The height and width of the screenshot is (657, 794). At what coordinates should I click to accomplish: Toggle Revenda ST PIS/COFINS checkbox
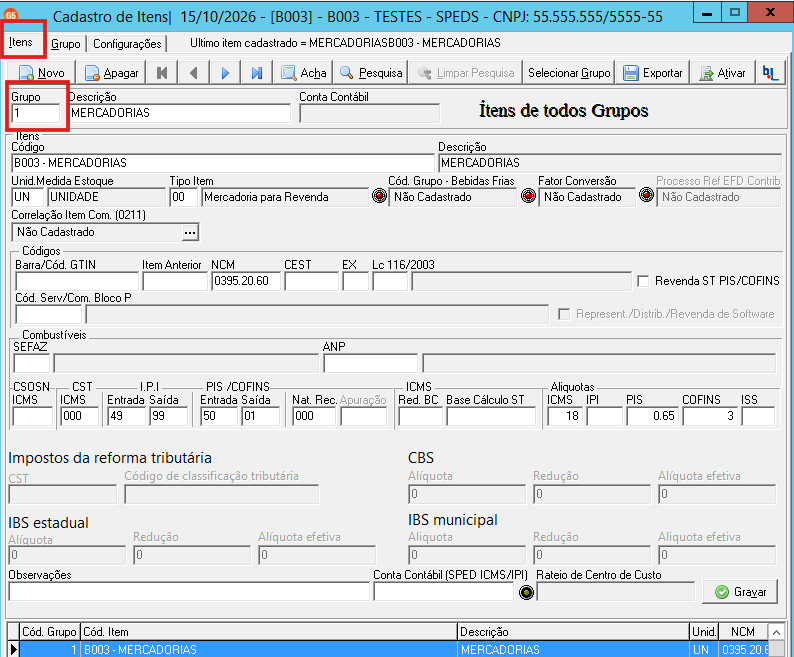[x=643, y=281]
